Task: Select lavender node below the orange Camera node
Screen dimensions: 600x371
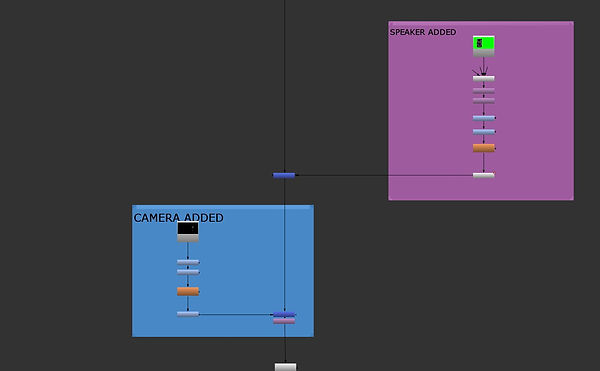Action: (188, 314)
